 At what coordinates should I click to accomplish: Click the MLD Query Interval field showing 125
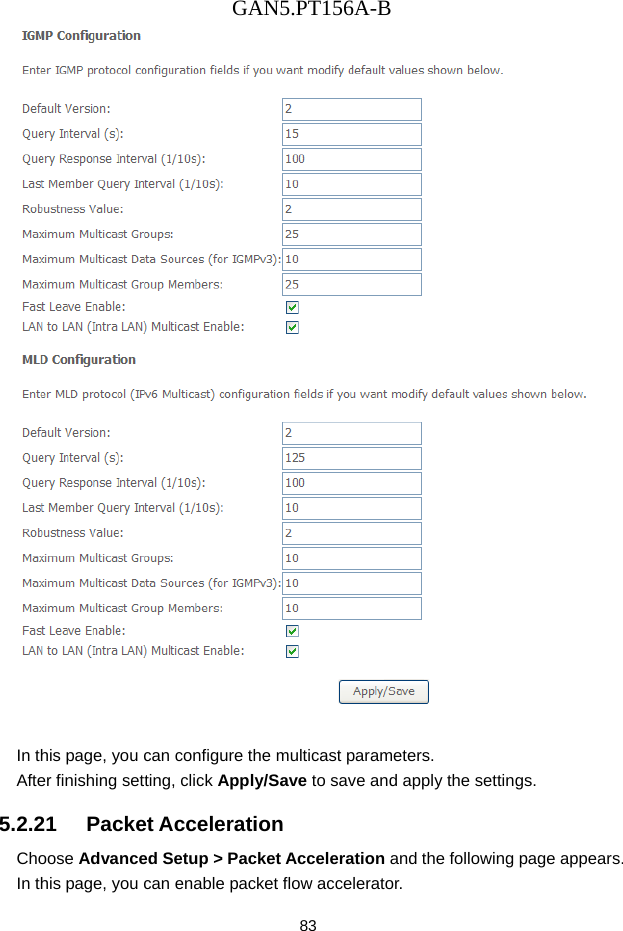tap(351, 458)
